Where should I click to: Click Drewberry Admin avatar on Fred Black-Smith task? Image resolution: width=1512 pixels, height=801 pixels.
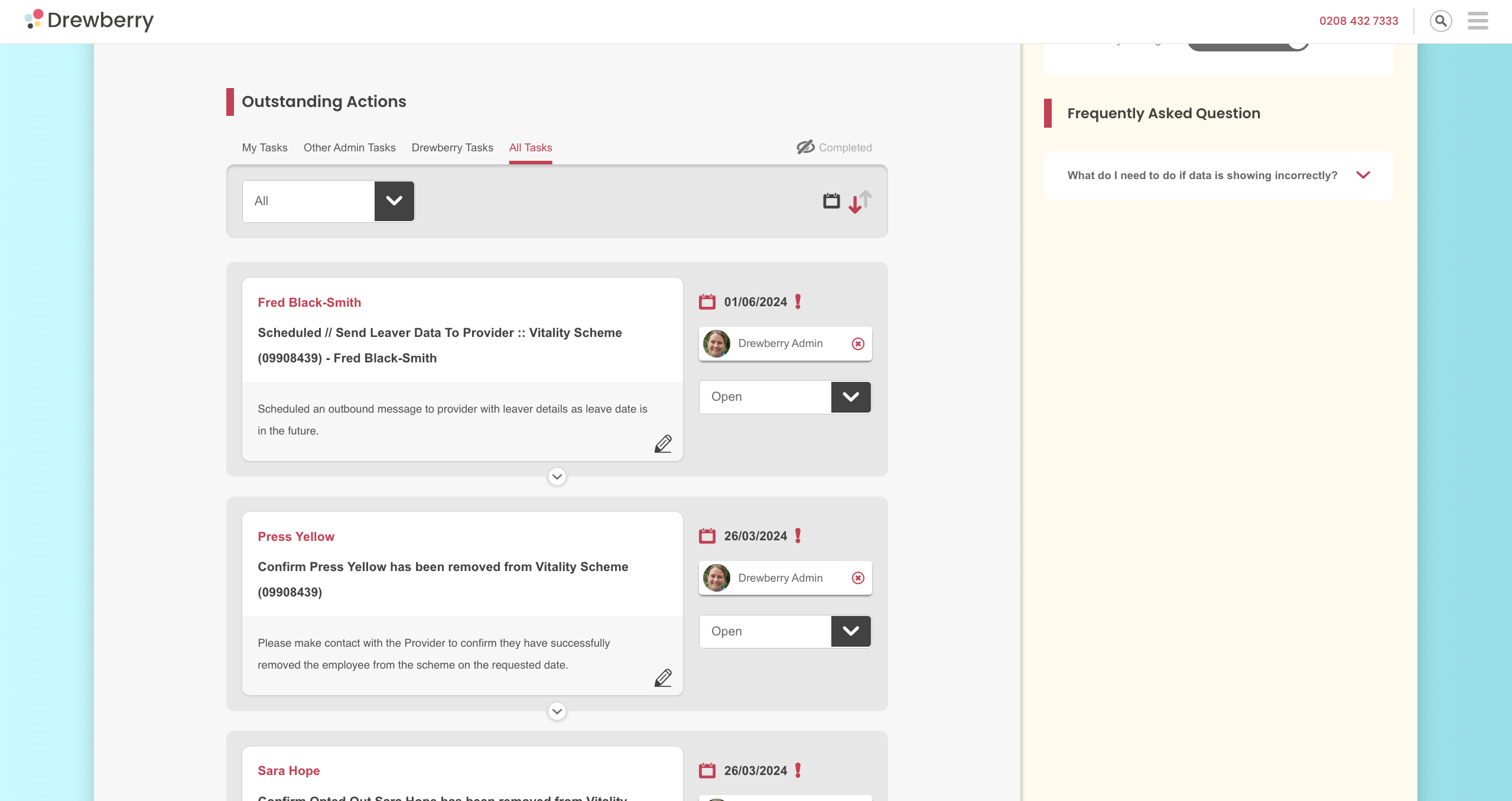pyautogui.click(x=717, y=343)
